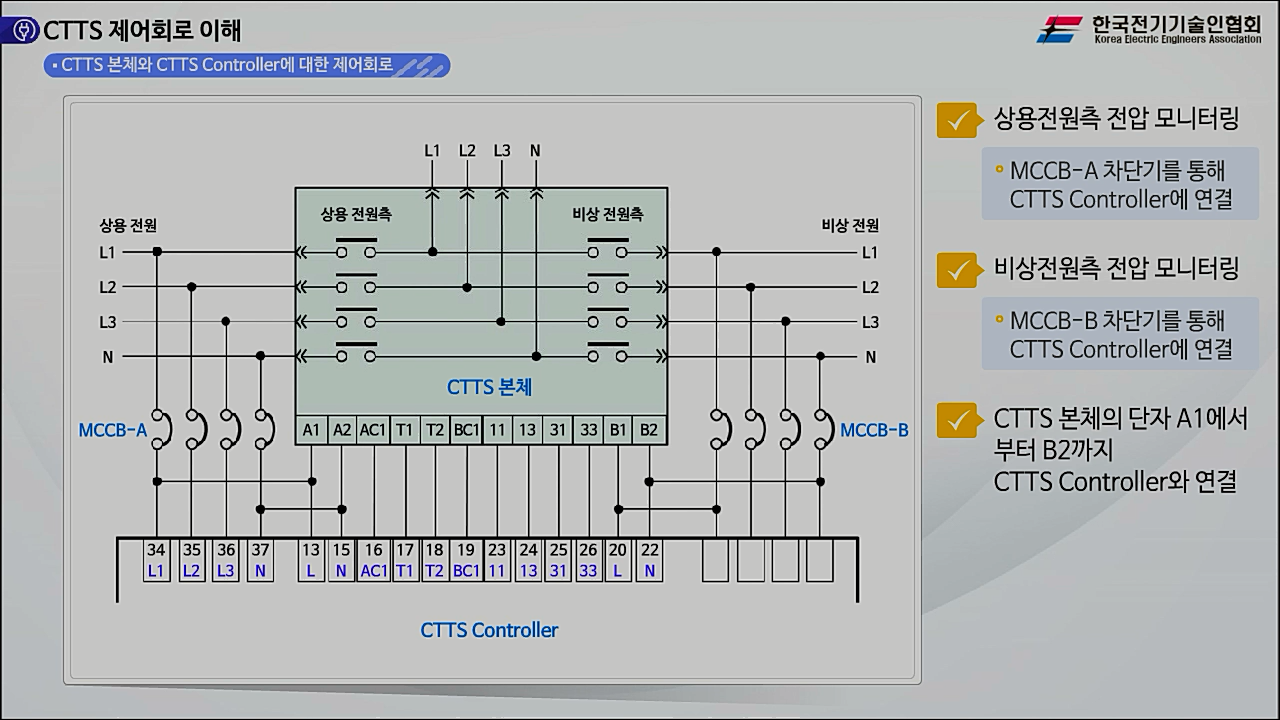Click the Korea Electric Engineers Association logo
The image size is (1280, 720).
click(1149, 29)
